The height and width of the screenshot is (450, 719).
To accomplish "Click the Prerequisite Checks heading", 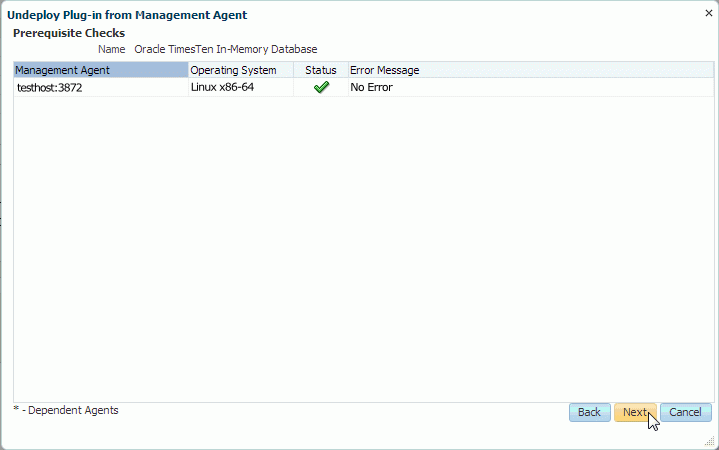I will (x=68, y=33).
